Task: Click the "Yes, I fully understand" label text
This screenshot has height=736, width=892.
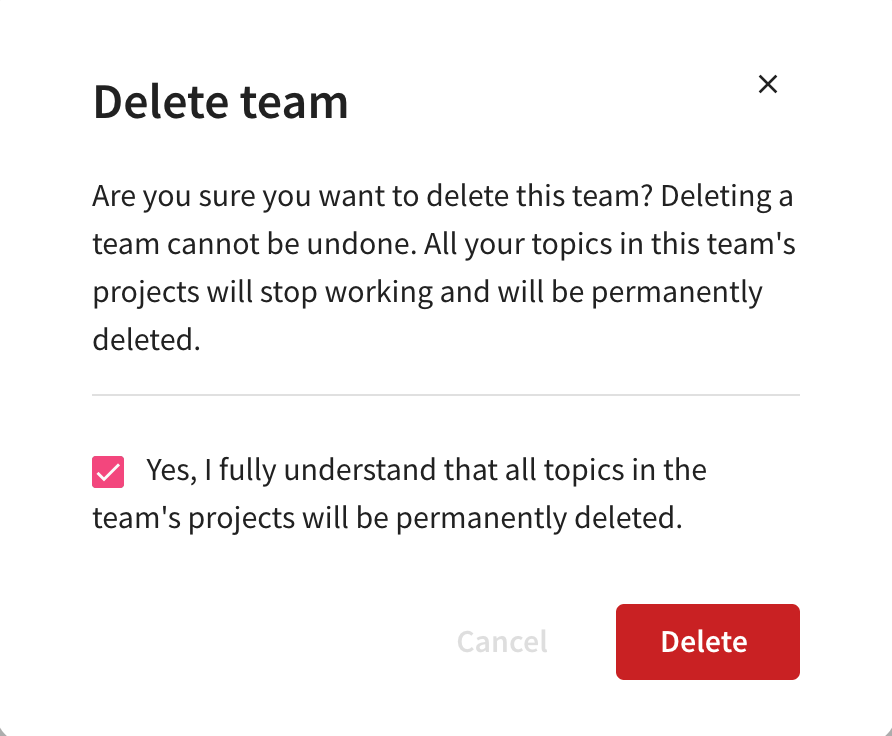Action: (426, 470)
